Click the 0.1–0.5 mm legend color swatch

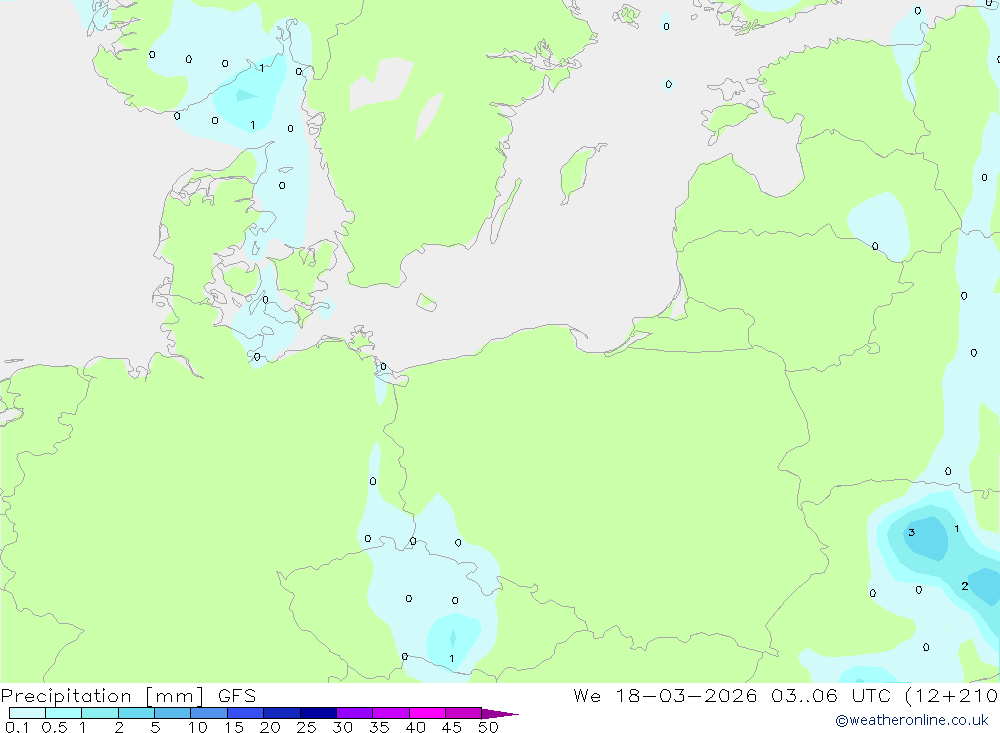click(27, 713)
